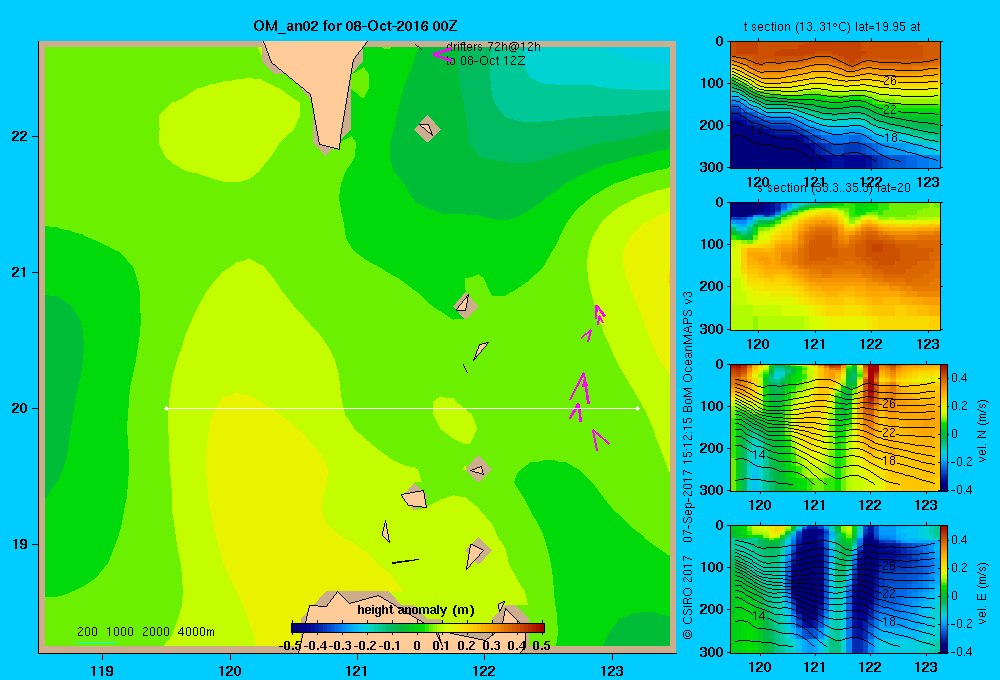This screenshot has height=680, width=1000.
Task: Click the west endpoint of the white section line
Action: (166, 408)
